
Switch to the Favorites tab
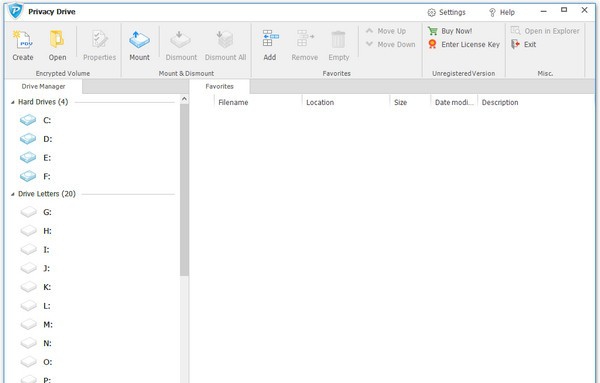[219, 86]
